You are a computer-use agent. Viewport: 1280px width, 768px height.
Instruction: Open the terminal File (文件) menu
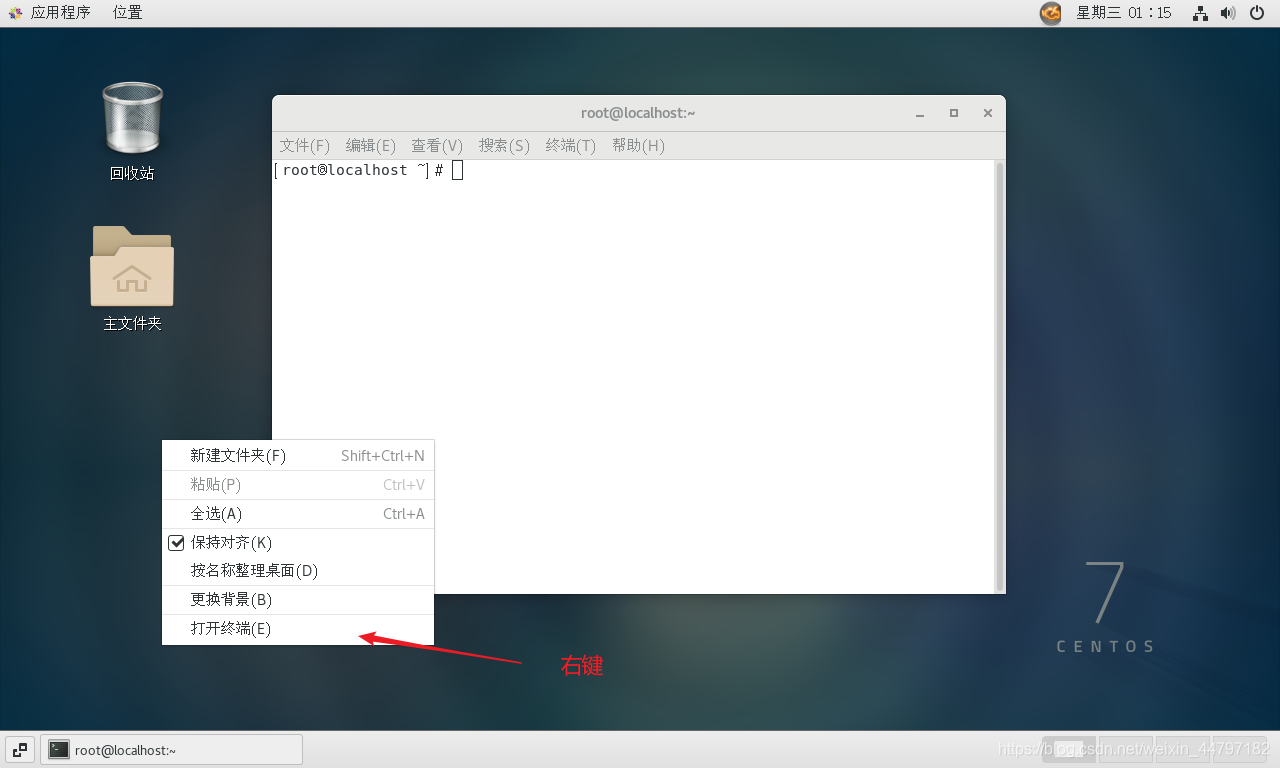[304, 145]
